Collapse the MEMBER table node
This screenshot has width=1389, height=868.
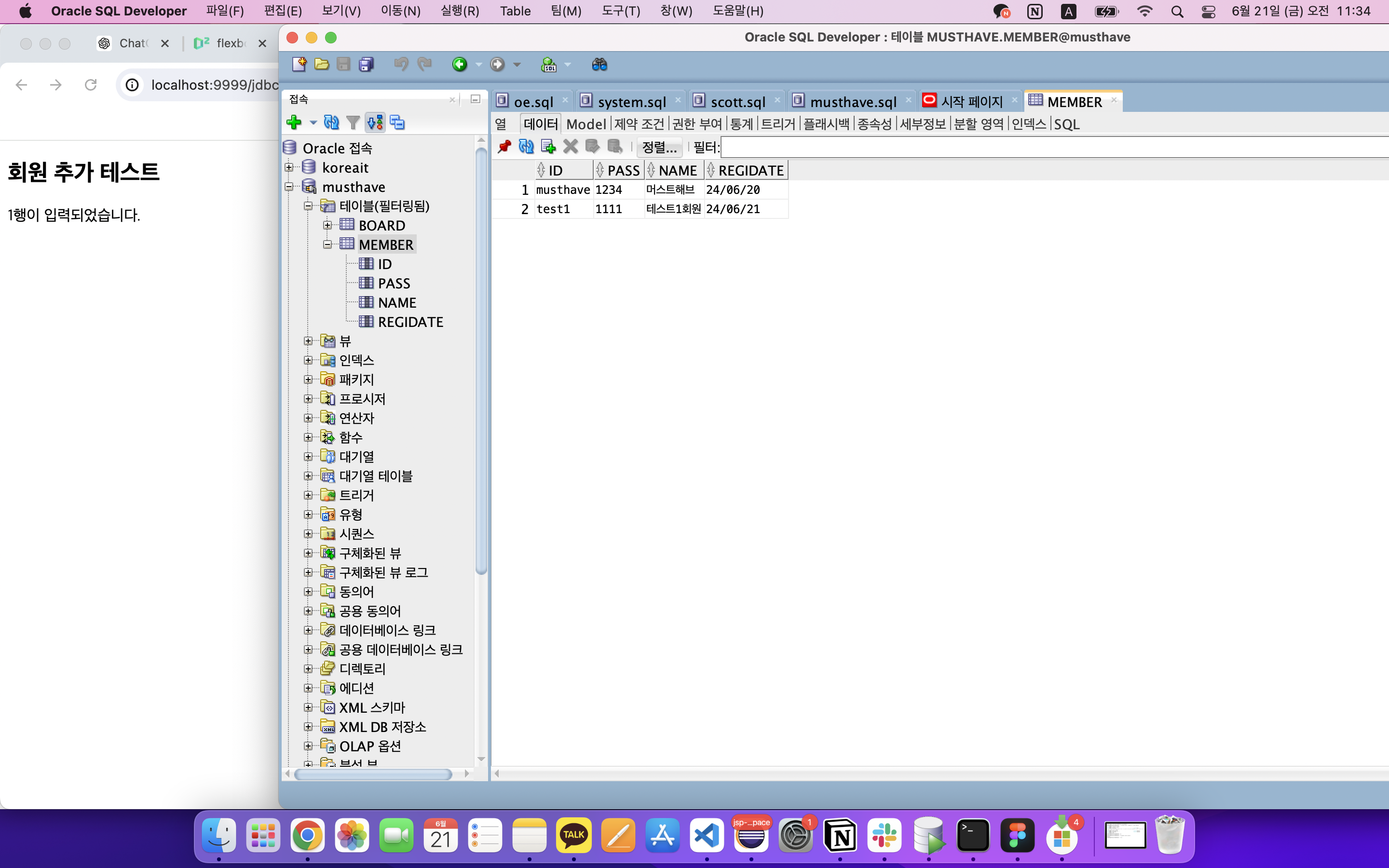pyautogui.click(x=327, y=244)
